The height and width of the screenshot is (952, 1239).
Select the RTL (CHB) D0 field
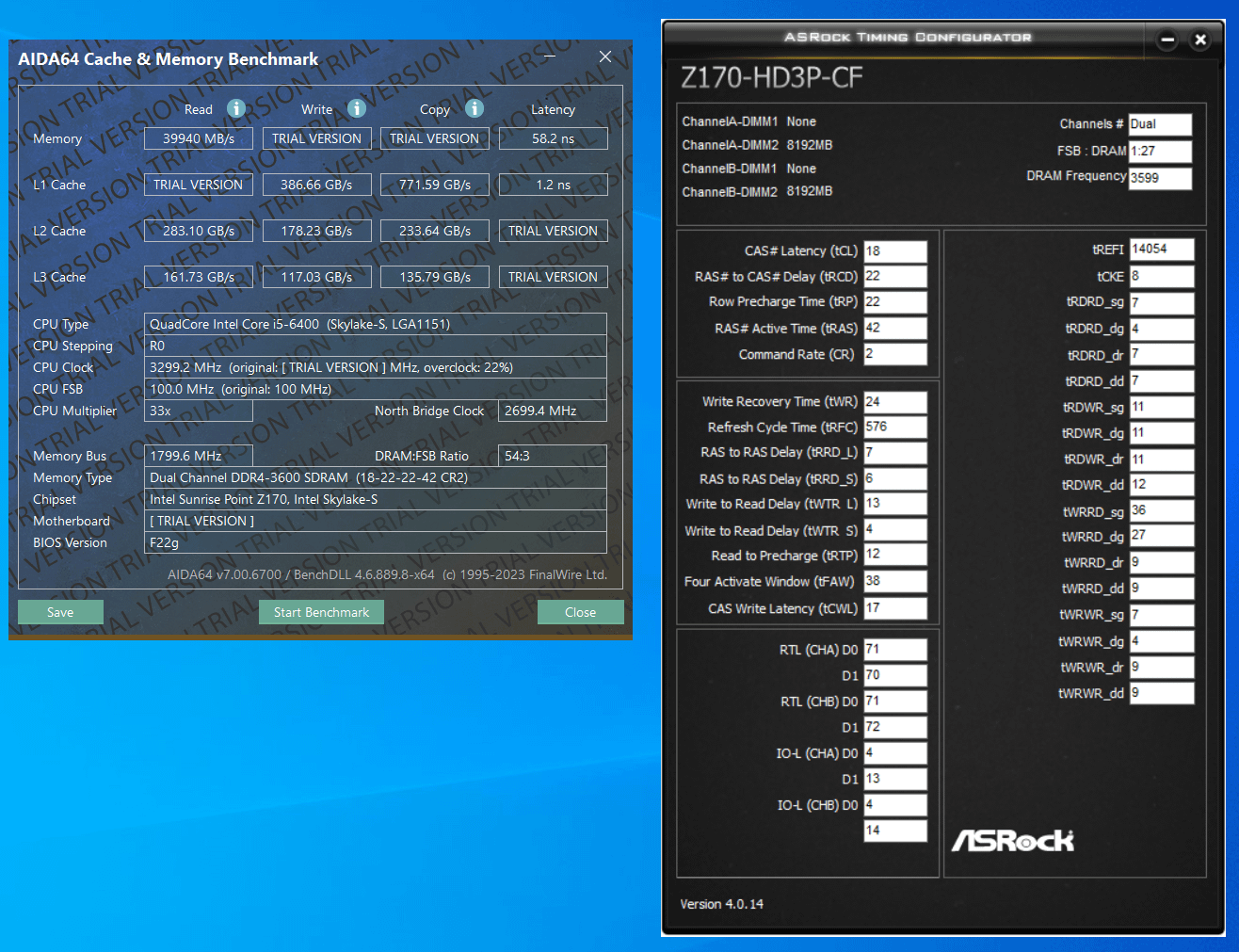click(895, 702)
